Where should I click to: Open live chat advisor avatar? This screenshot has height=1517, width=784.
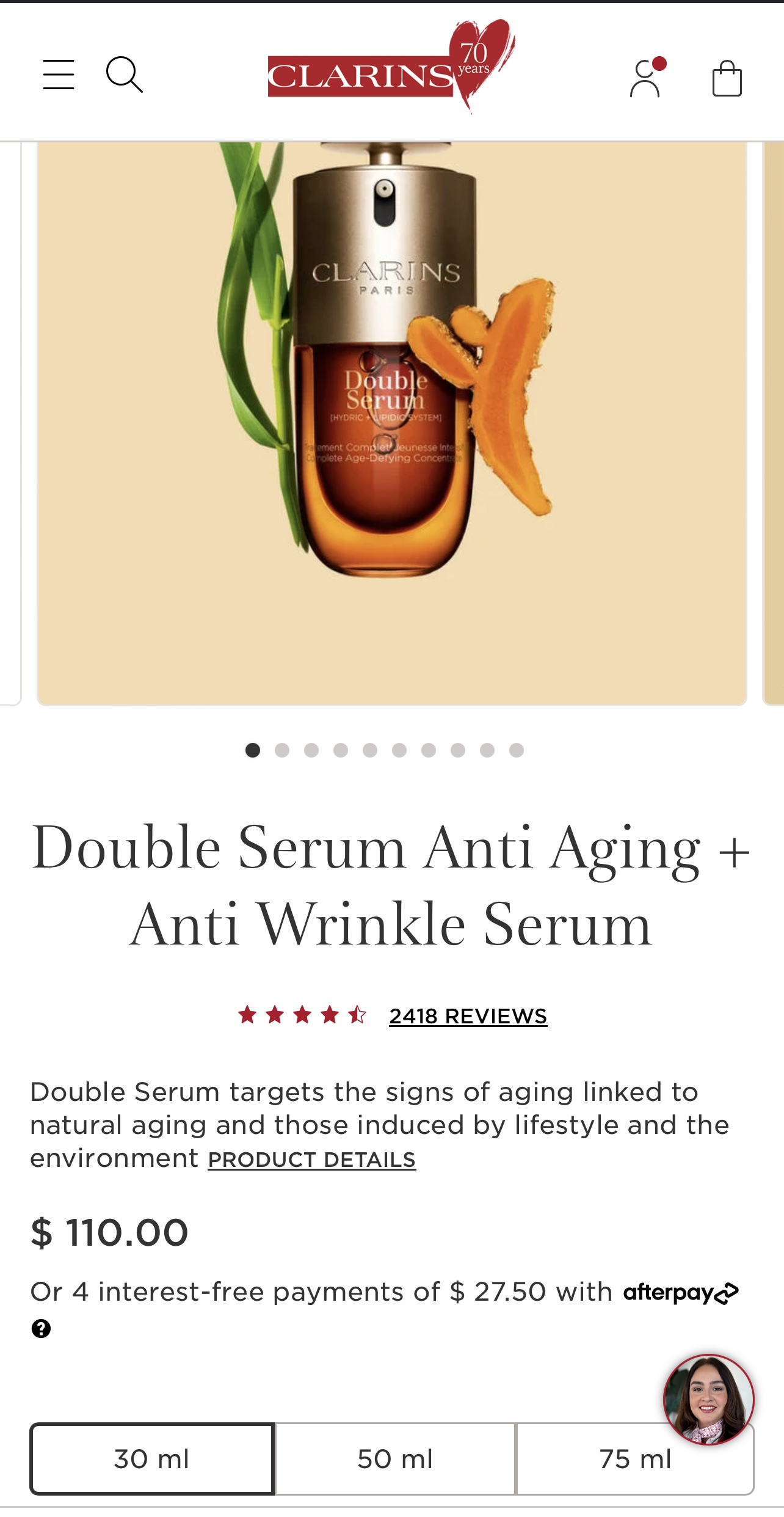click(709, 1399)
